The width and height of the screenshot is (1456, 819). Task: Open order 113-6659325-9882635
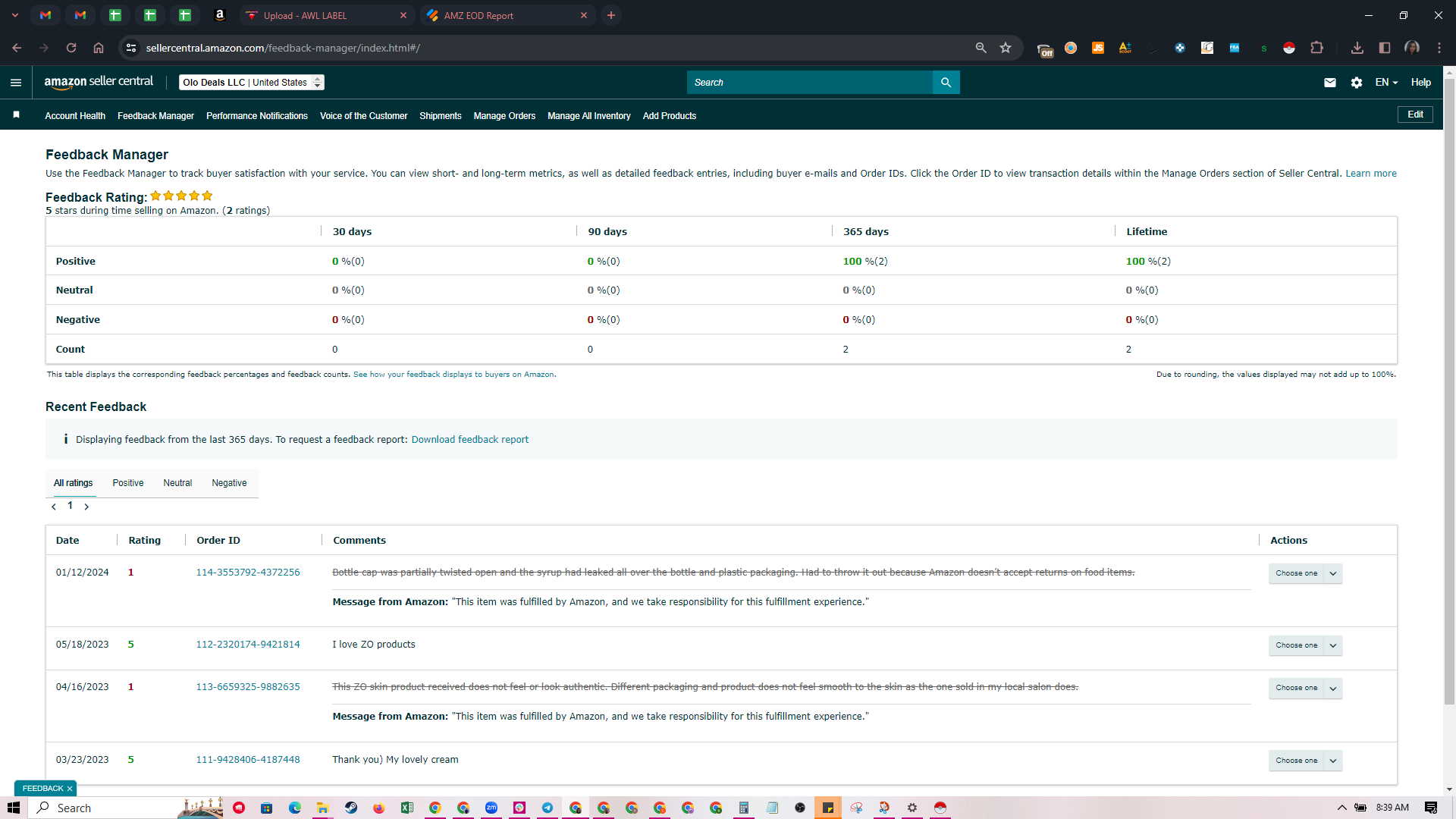tap(248, 687)
